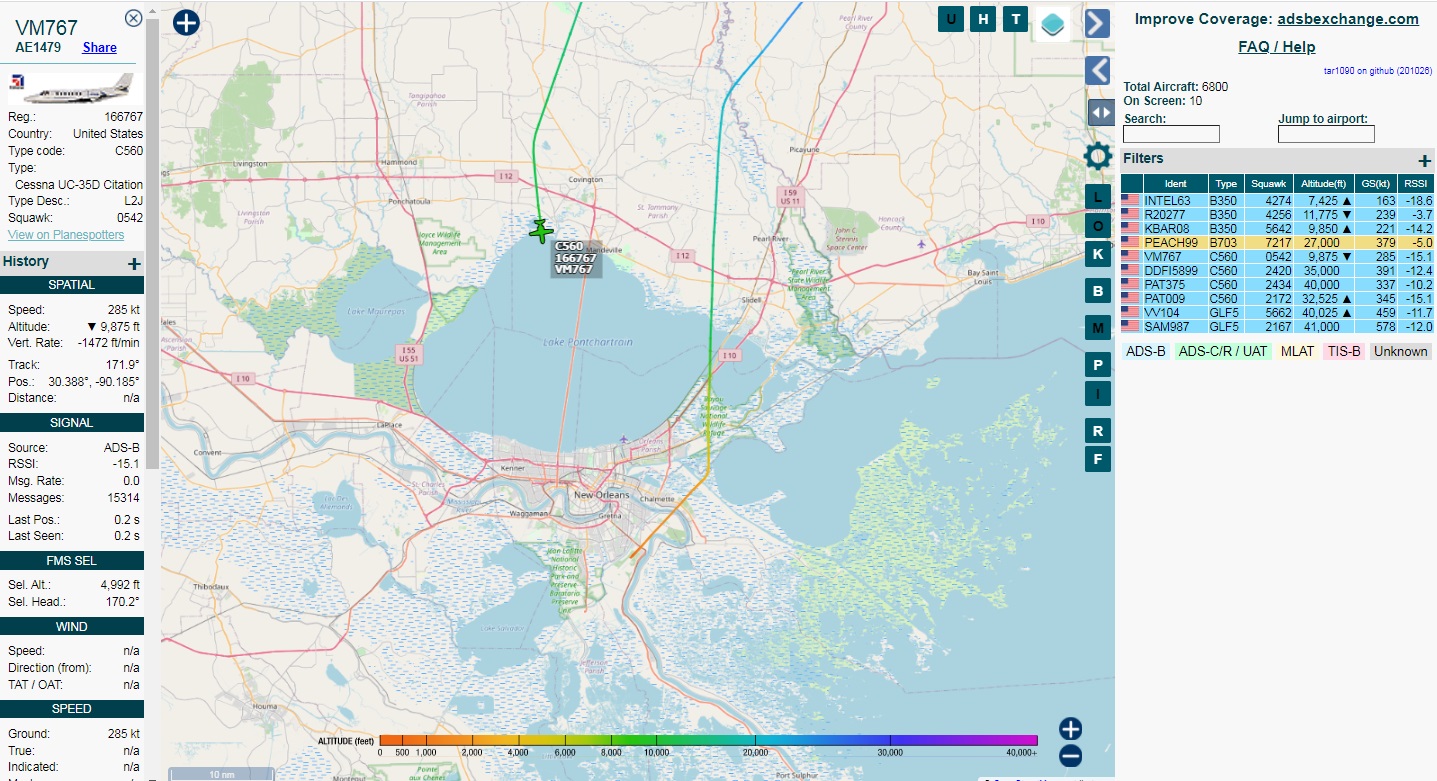The width and height of the screenshot is (1437, 781).
Task: Toggle the P map option button
Action: coord(1098,365)
